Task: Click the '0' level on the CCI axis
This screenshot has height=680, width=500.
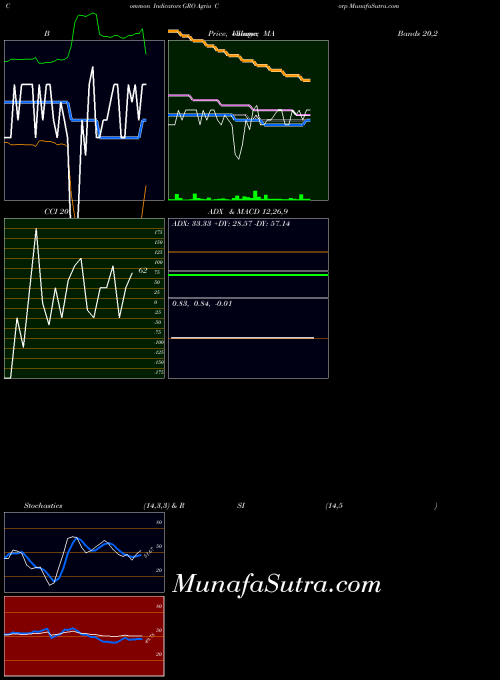Action: (156, 302)
